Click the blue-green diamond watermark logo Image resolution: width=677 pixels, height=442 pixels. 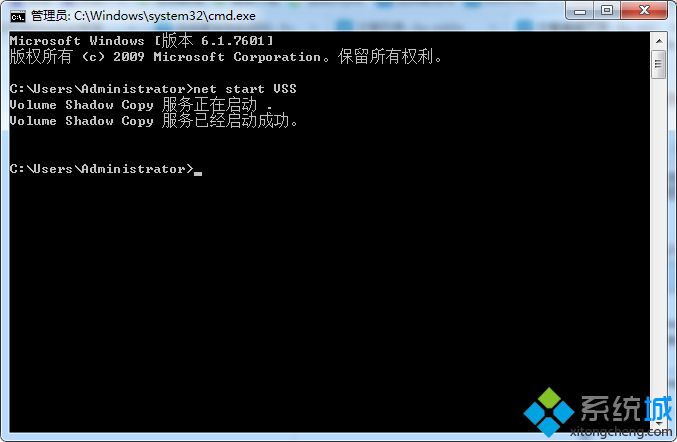548,411
